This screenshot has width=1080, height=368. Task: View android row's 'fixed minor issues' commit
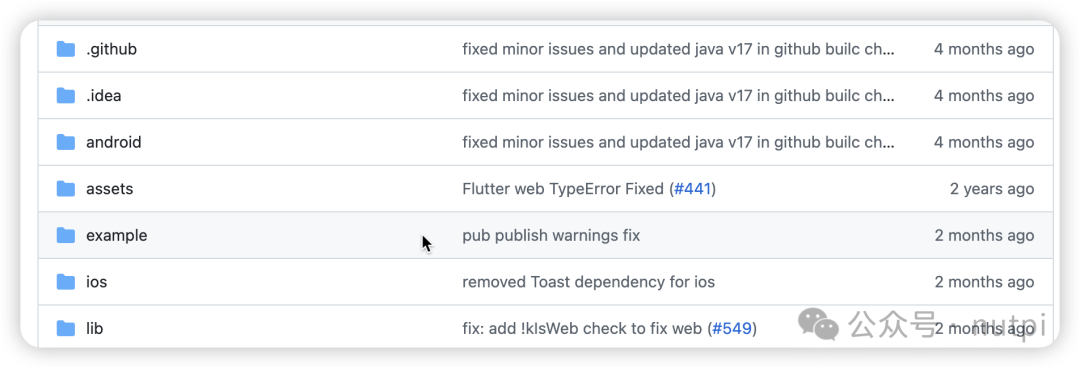click(x=678, y=143)
